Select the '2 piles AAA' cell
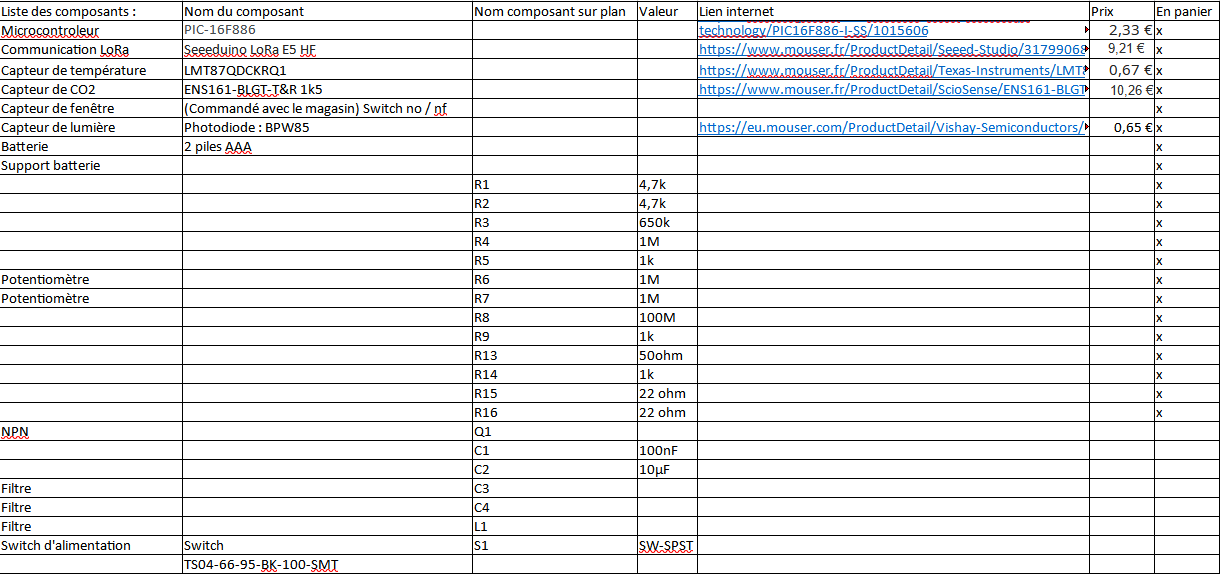Screen dimensions: 1220x574 (327, 146)
